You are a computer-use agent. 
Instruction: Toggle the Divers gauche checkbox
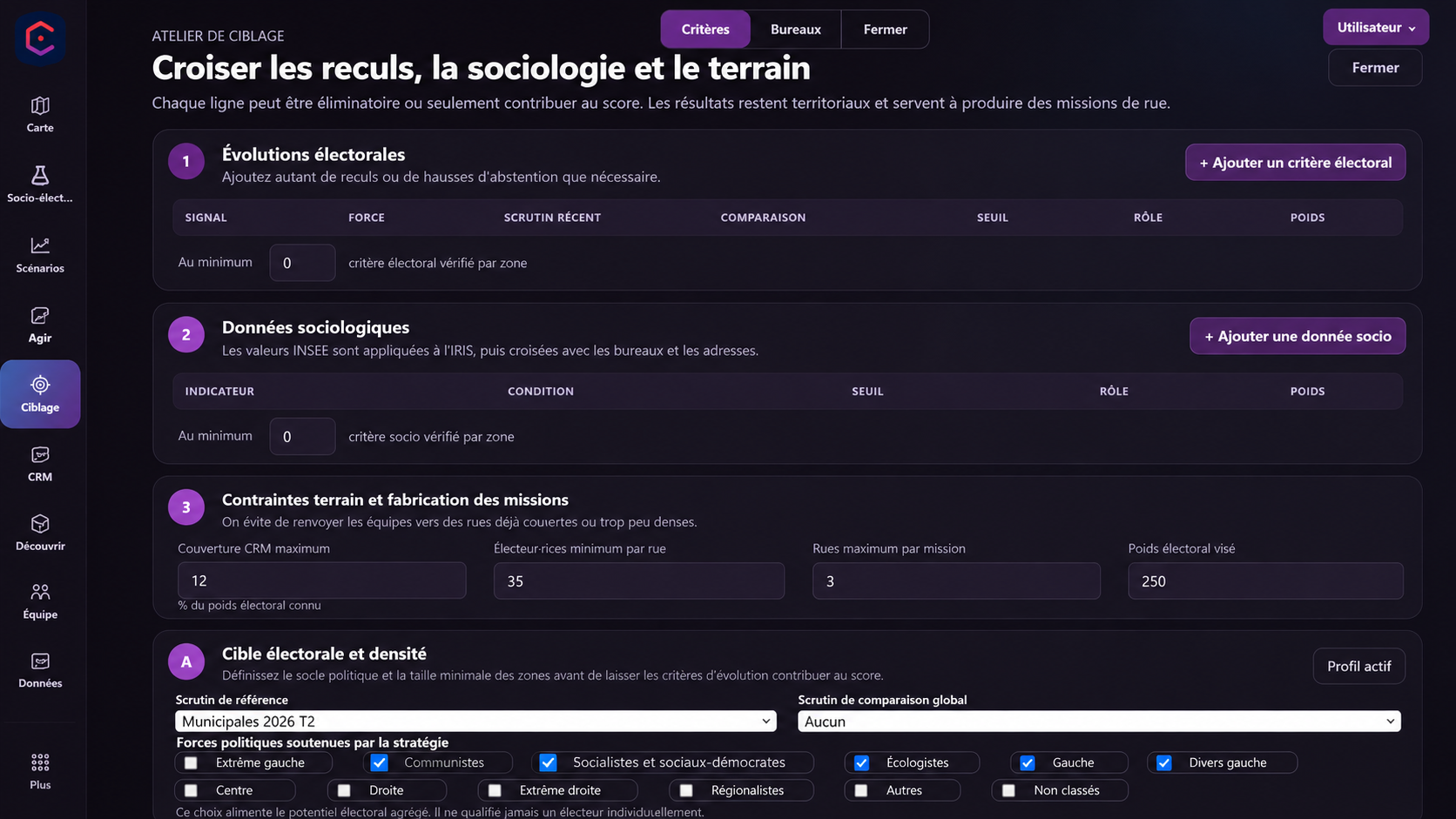(x=1164, y=763)
